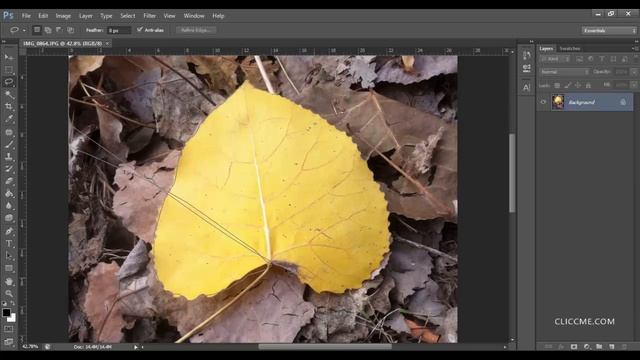Collapse the right panels double arrow
640x360 pixels.
coord(636,42)
